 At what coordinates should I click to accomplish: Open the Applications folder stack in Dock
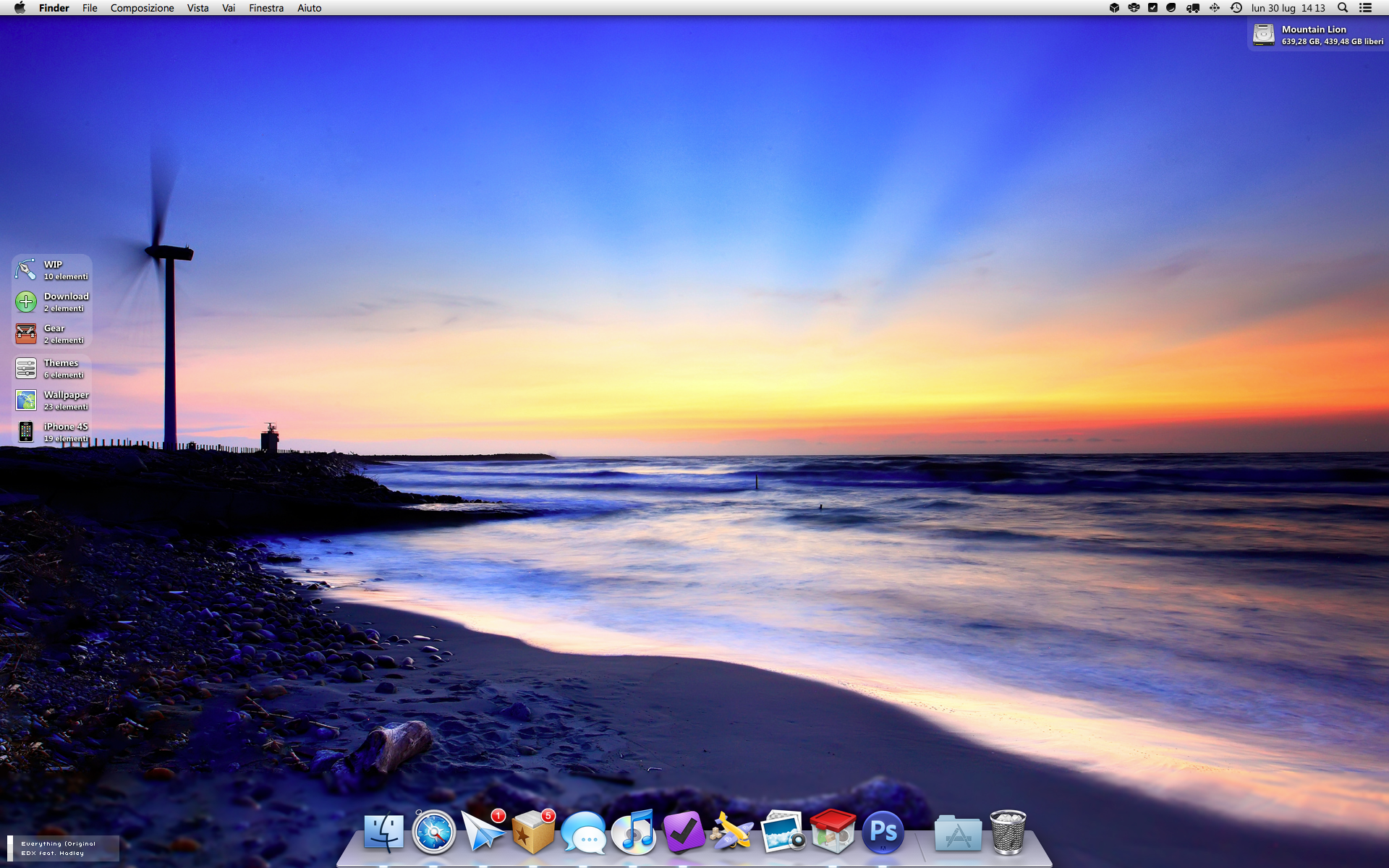958,833
